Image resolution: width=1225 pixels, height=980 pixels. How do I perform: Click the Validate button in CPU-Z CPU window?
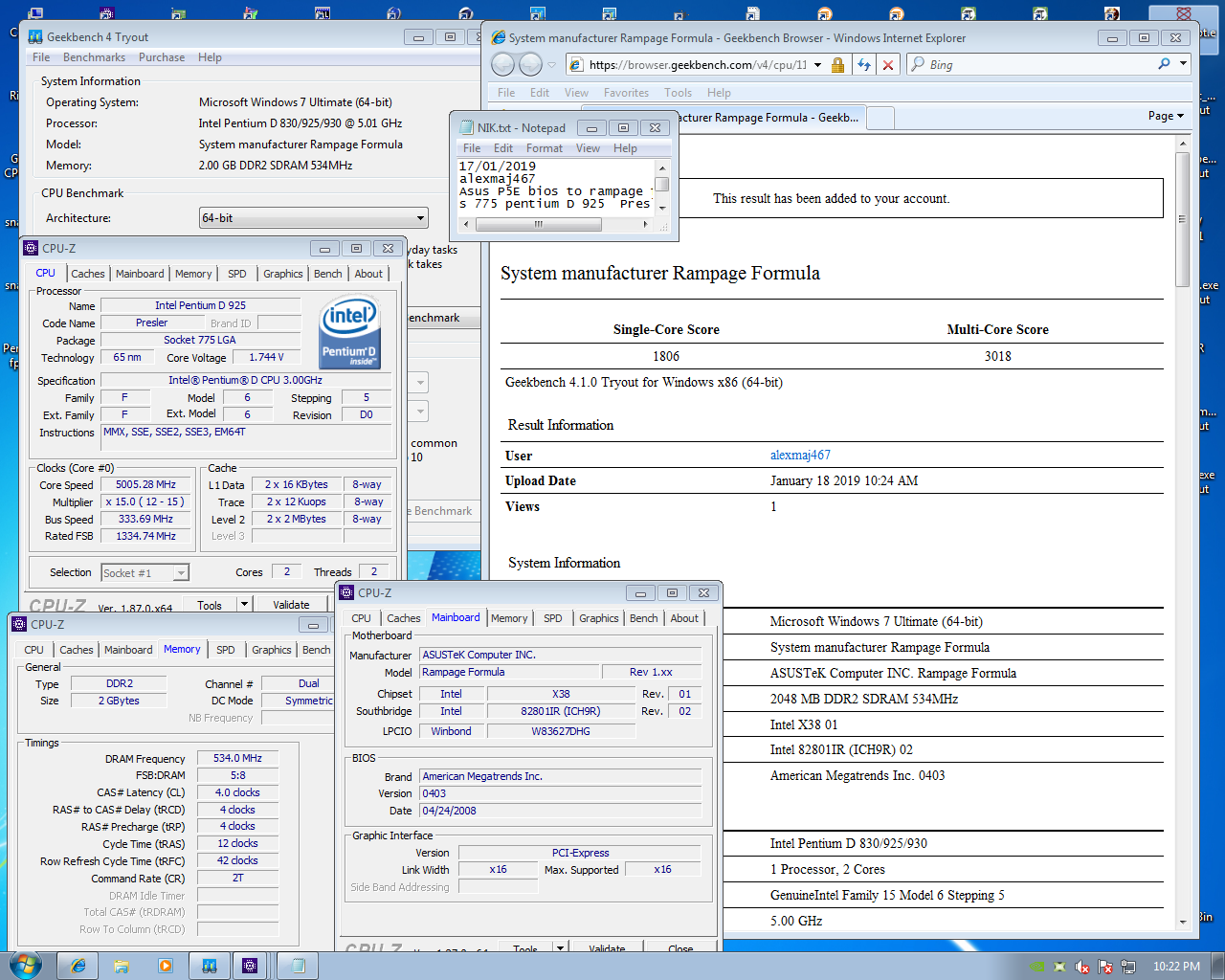click(291, 604)
